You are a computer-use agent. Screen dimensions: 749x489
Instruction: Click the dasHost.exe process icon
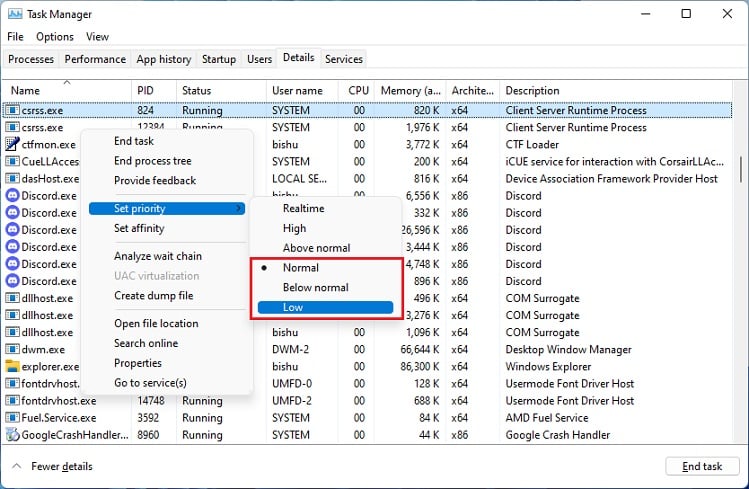(13, 179)
